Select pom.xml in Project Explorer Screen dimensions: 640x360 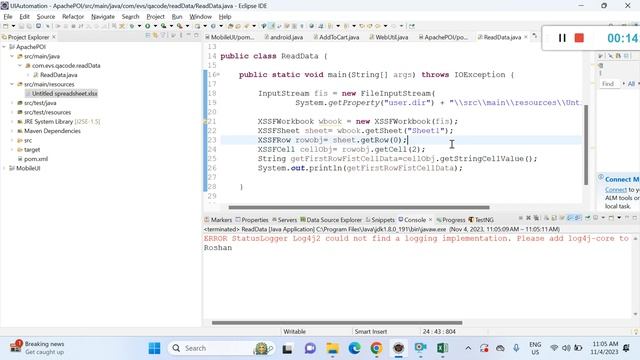tap(33, 159)
